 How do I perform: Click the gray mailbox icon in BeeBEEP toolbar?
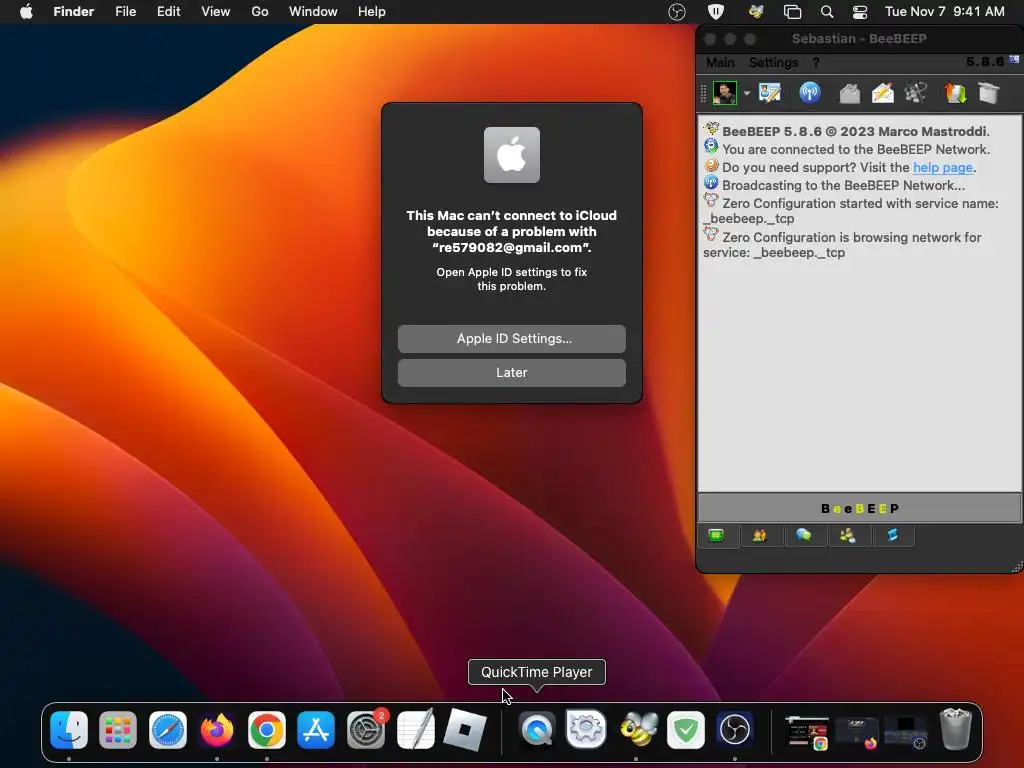click(849, 93)
